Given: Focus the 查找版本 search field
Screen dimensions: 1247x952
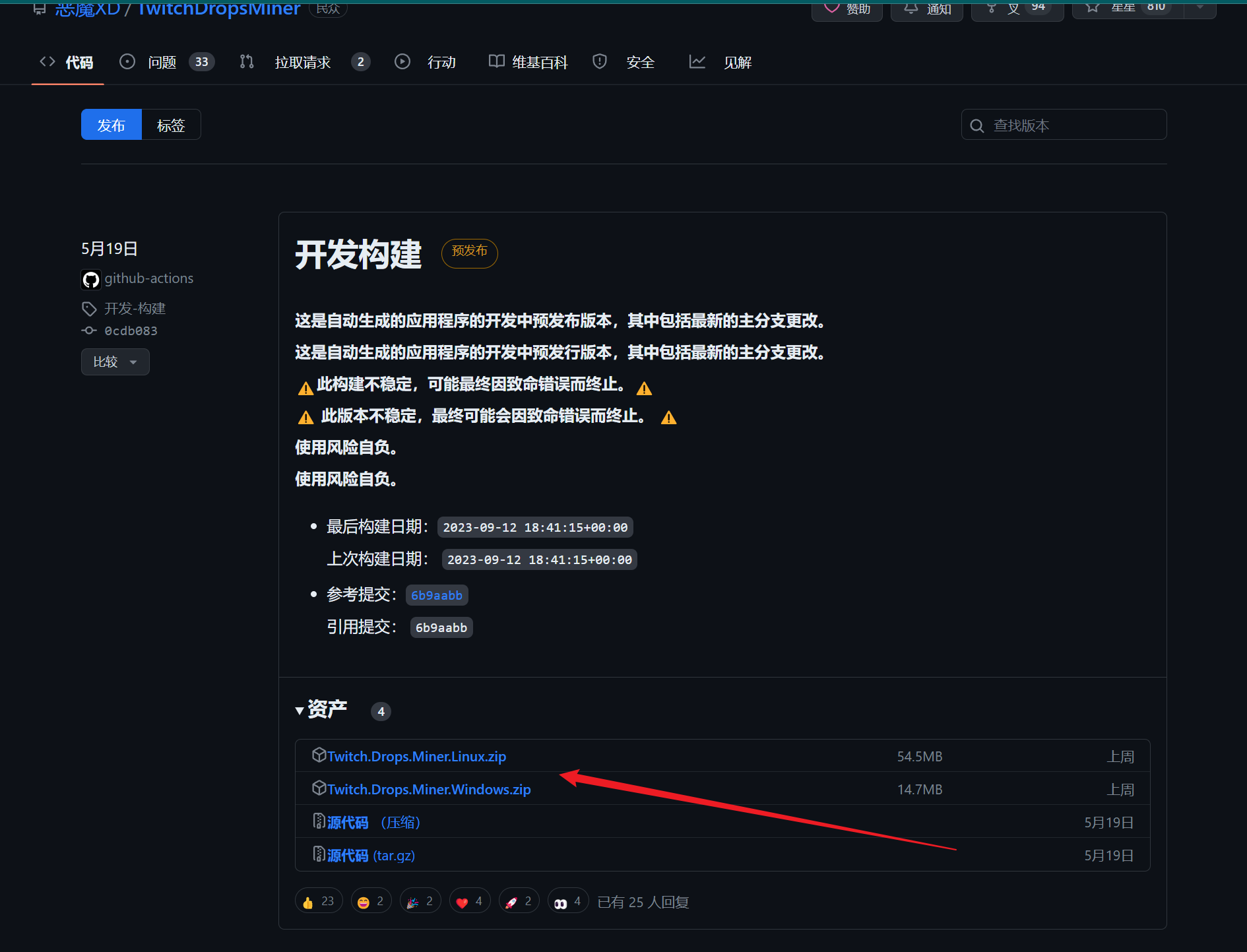Looking at the screenshot, I should (x=1064, y=125).
